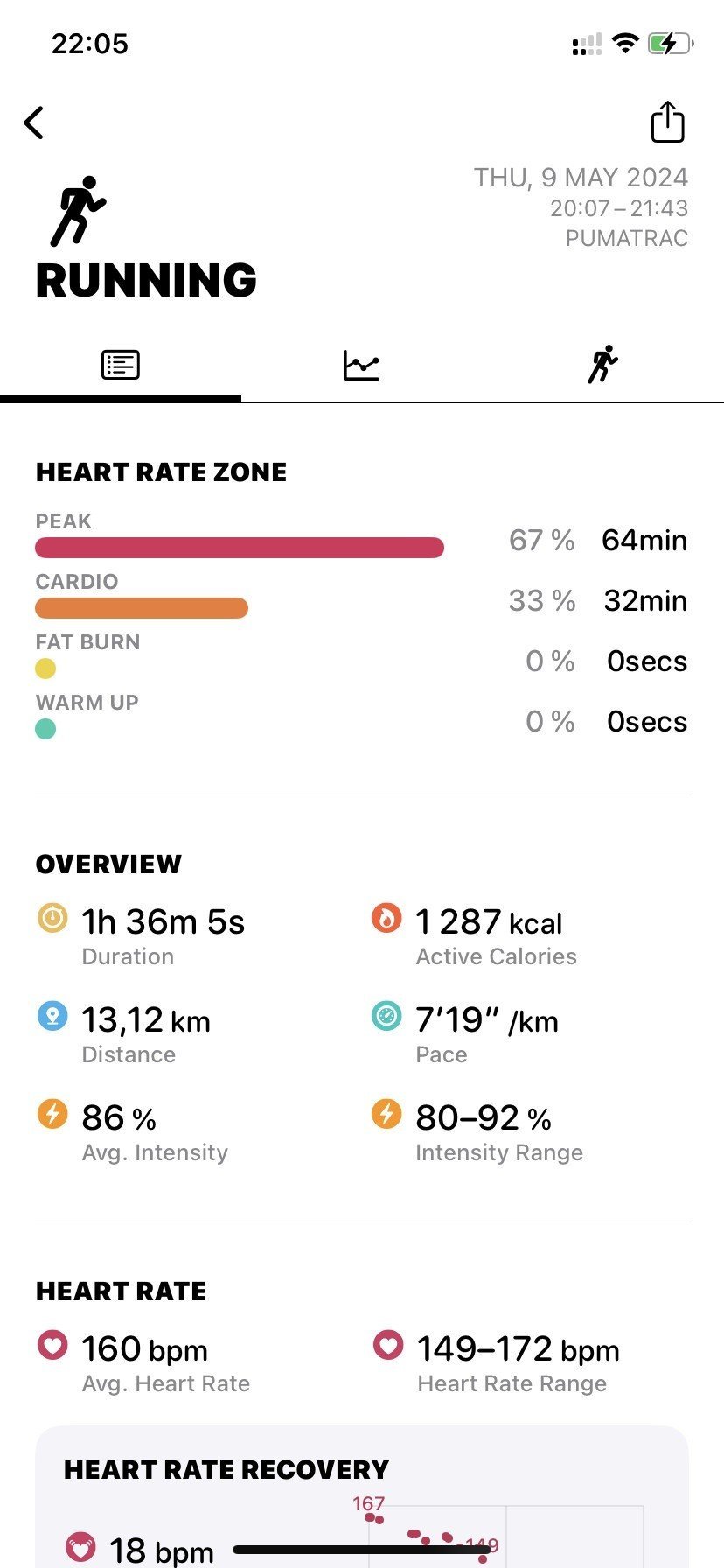Tap the yellow FAT BURN dot
The image size is (724, 1568).
click(x=45, y=668)
